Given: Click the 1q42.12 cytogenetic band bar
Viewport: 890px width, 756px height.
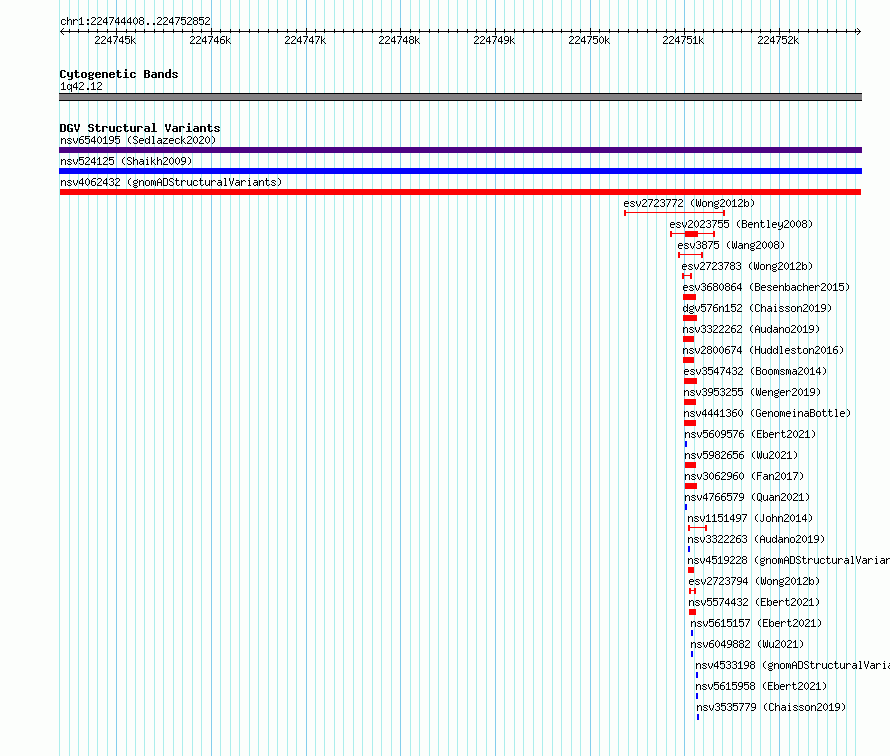Looking at the screenshot, I should click(x=460, y=97).
